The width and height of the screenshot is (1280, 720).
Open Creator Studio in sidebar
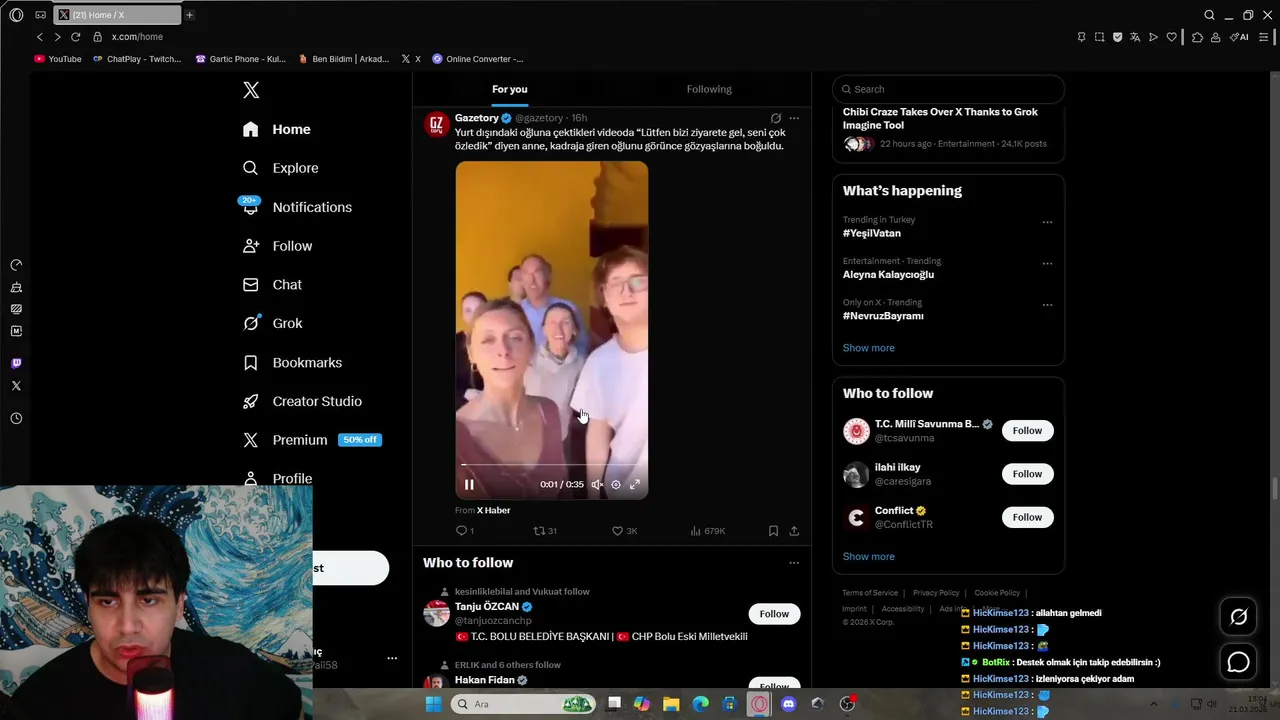tap(302, 401)
